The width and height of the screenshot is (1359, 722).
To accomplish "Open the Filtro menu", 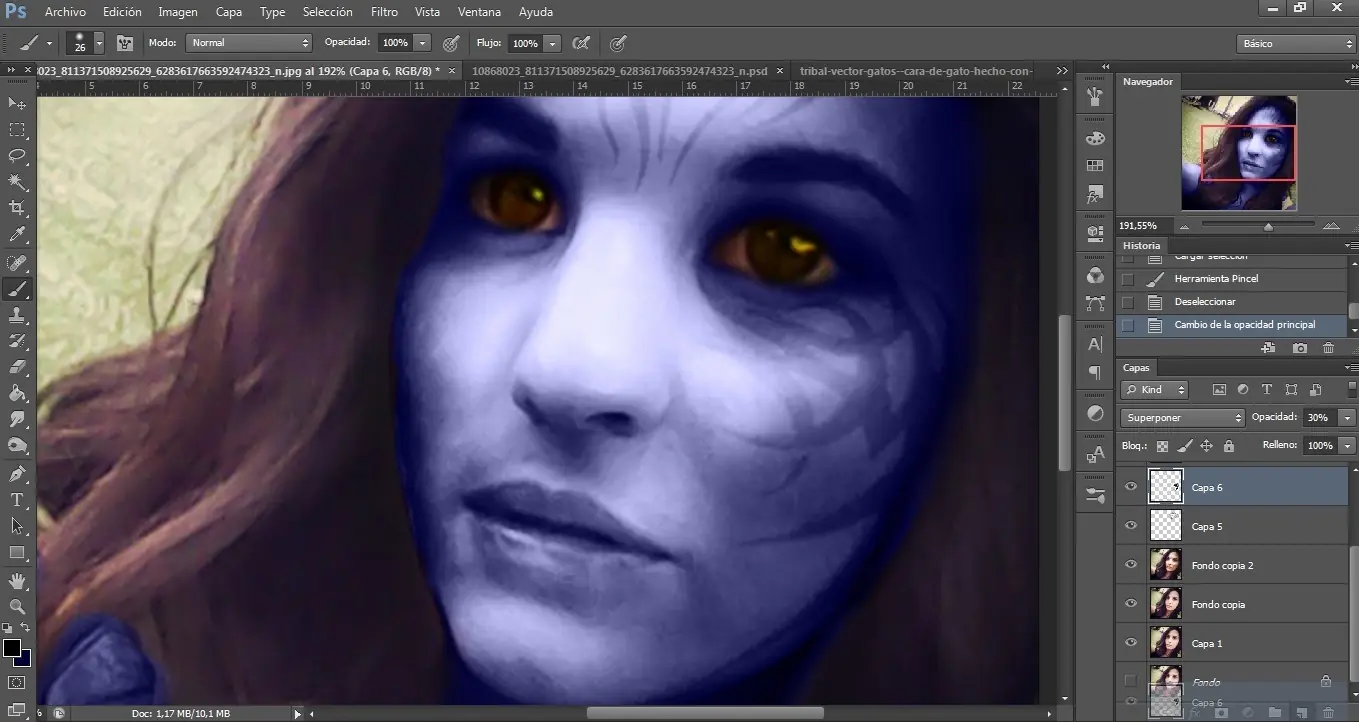I will [x=384, y=12].
